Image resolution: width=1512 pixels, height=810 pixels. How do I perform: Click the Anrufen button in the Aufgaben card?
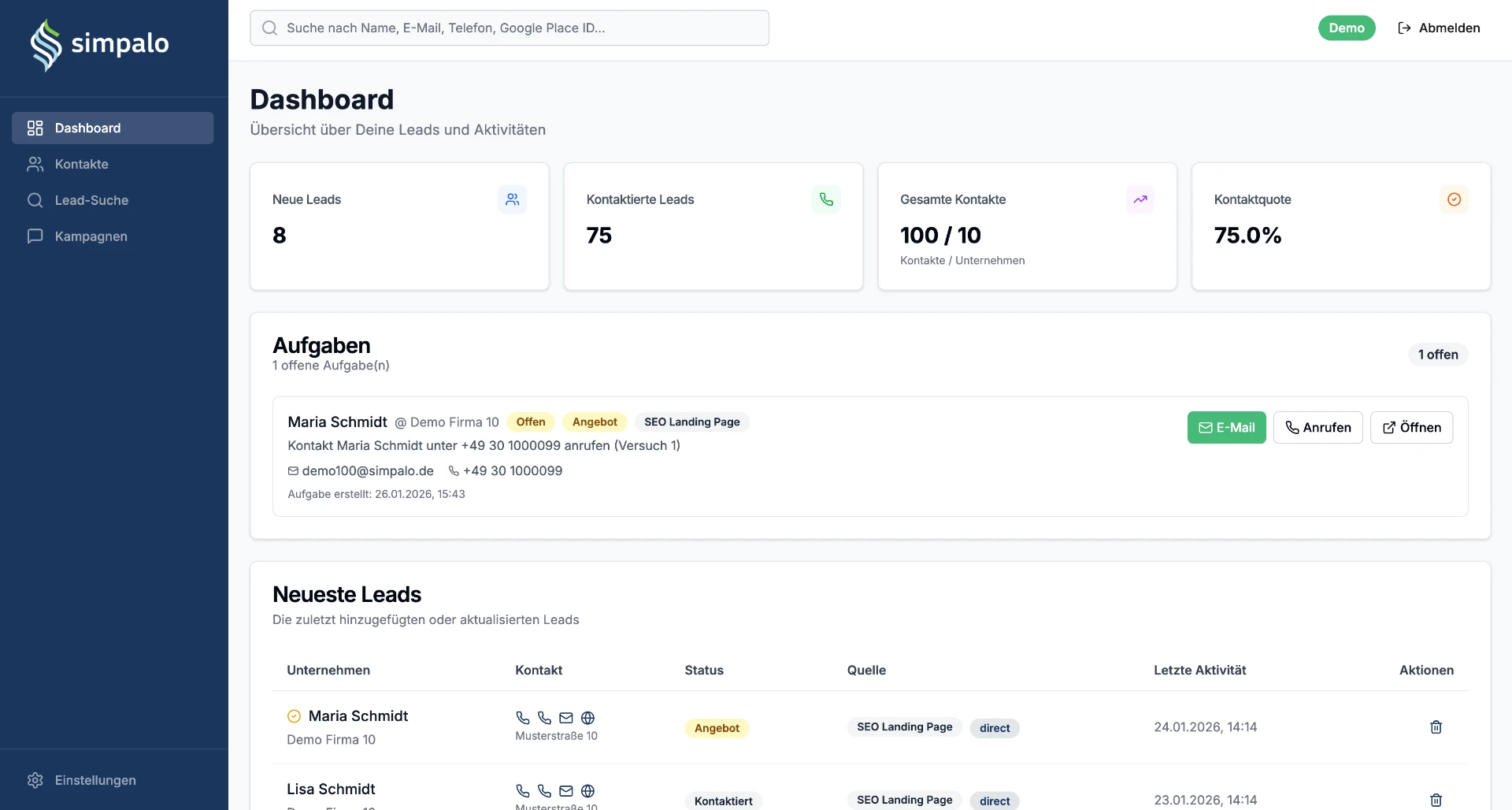click(1317, 427)
